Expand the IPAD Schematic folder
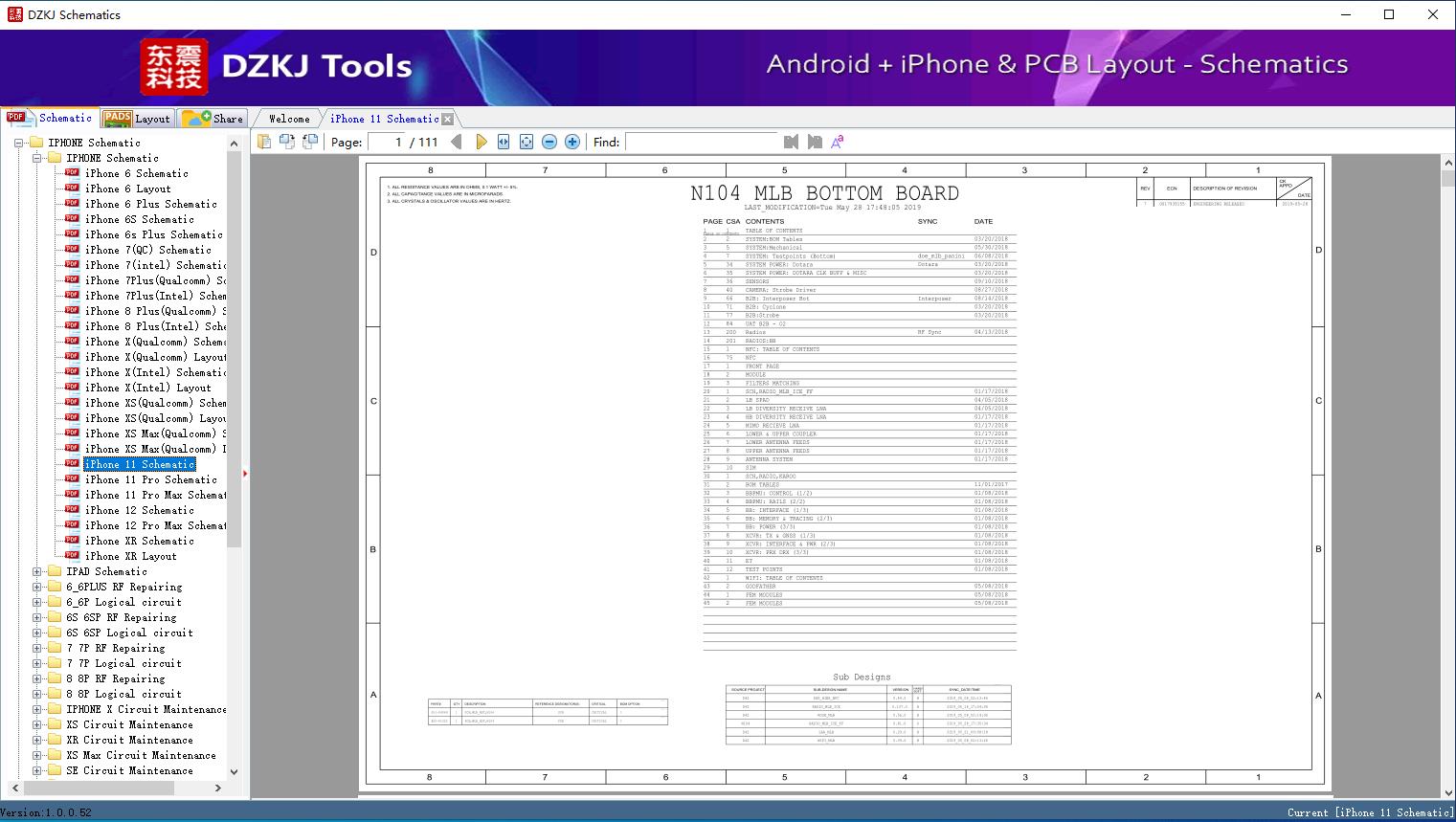The height and width of the screenshot is (822, 1456). pos(37,571)
